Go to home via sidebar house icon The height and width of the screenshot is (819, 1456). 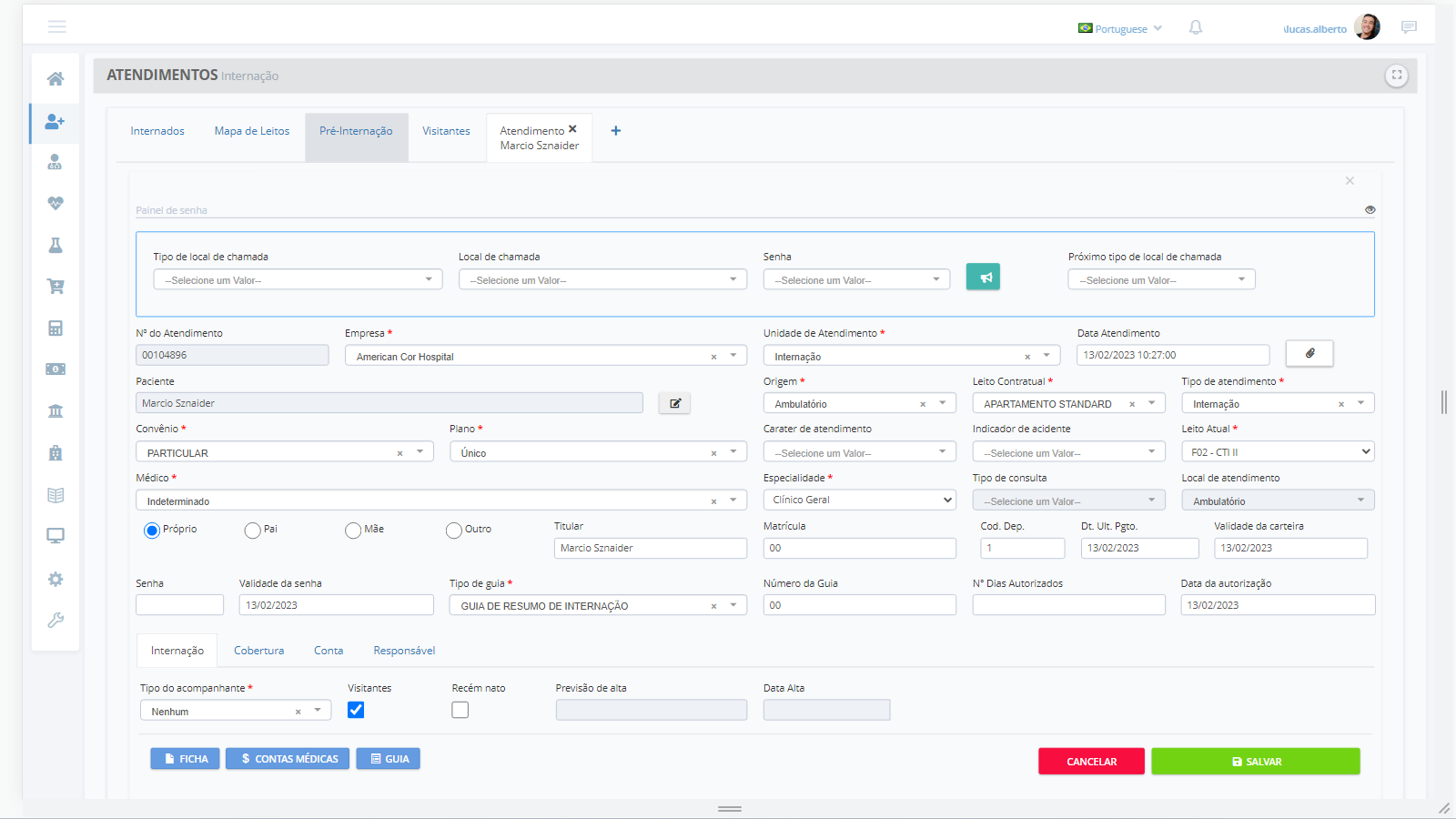[56, 79]
